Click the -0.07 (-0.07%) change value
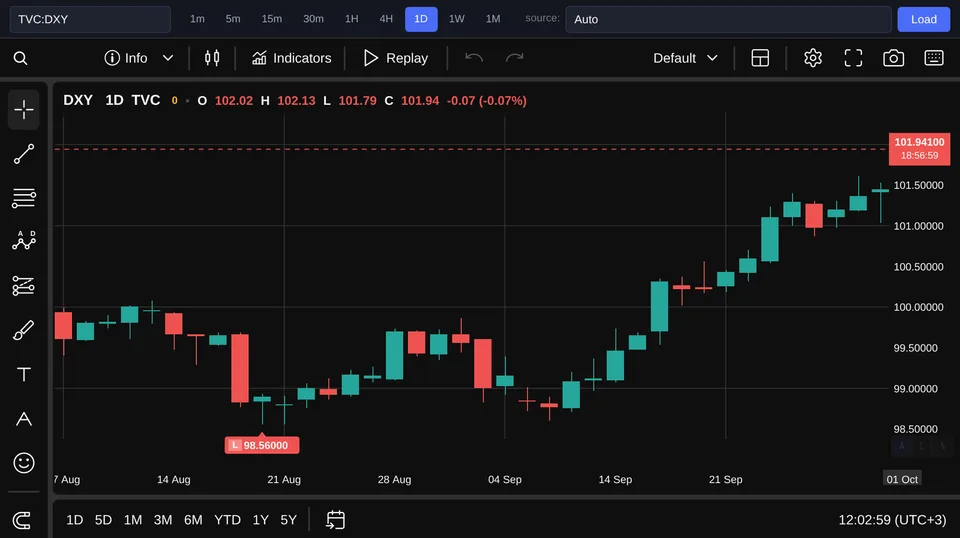 487,100
